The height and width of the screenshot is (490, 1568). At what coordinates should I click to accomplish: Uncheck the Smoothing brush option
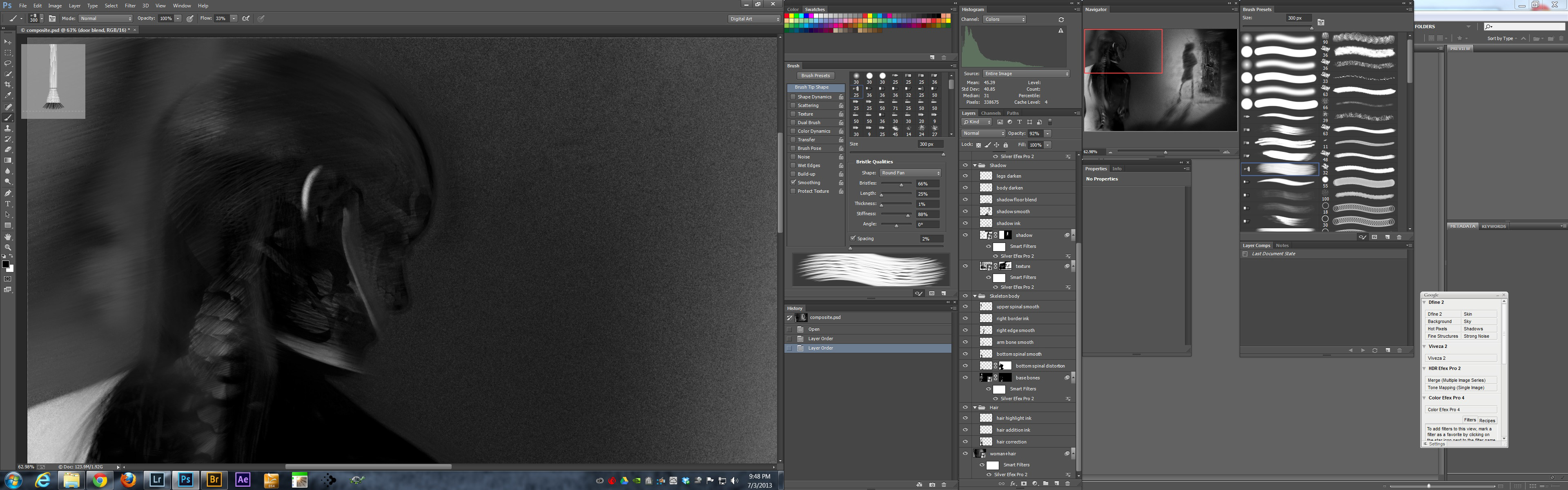coord(793,183)
